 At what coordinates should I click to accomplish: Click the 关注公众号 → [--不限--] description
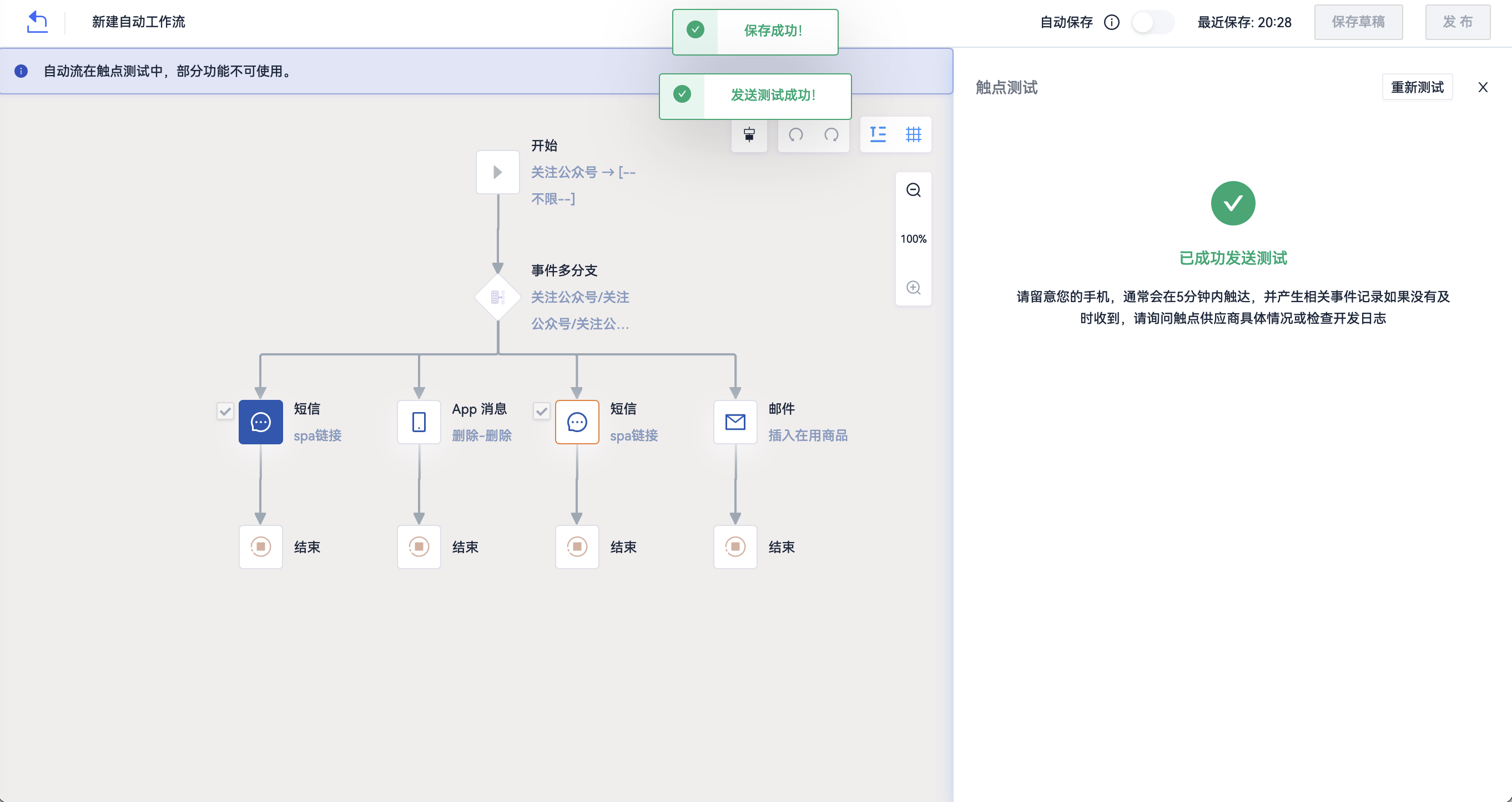583,186
